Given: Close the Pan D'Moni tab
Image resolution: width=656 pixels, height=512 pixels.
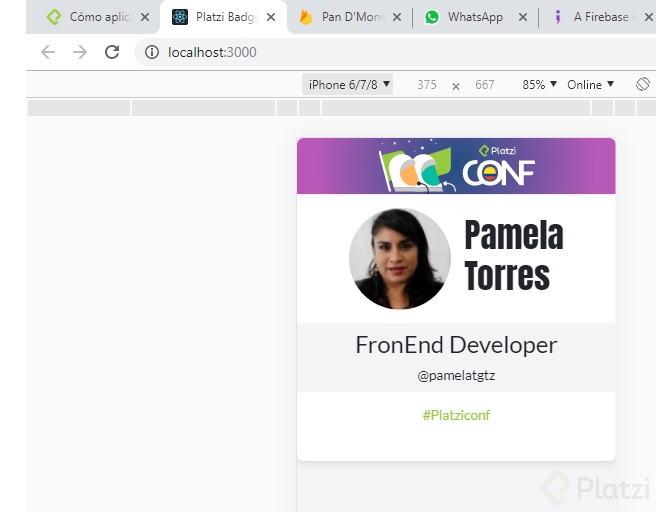Looking at the screenshot, I should point(397,17).
